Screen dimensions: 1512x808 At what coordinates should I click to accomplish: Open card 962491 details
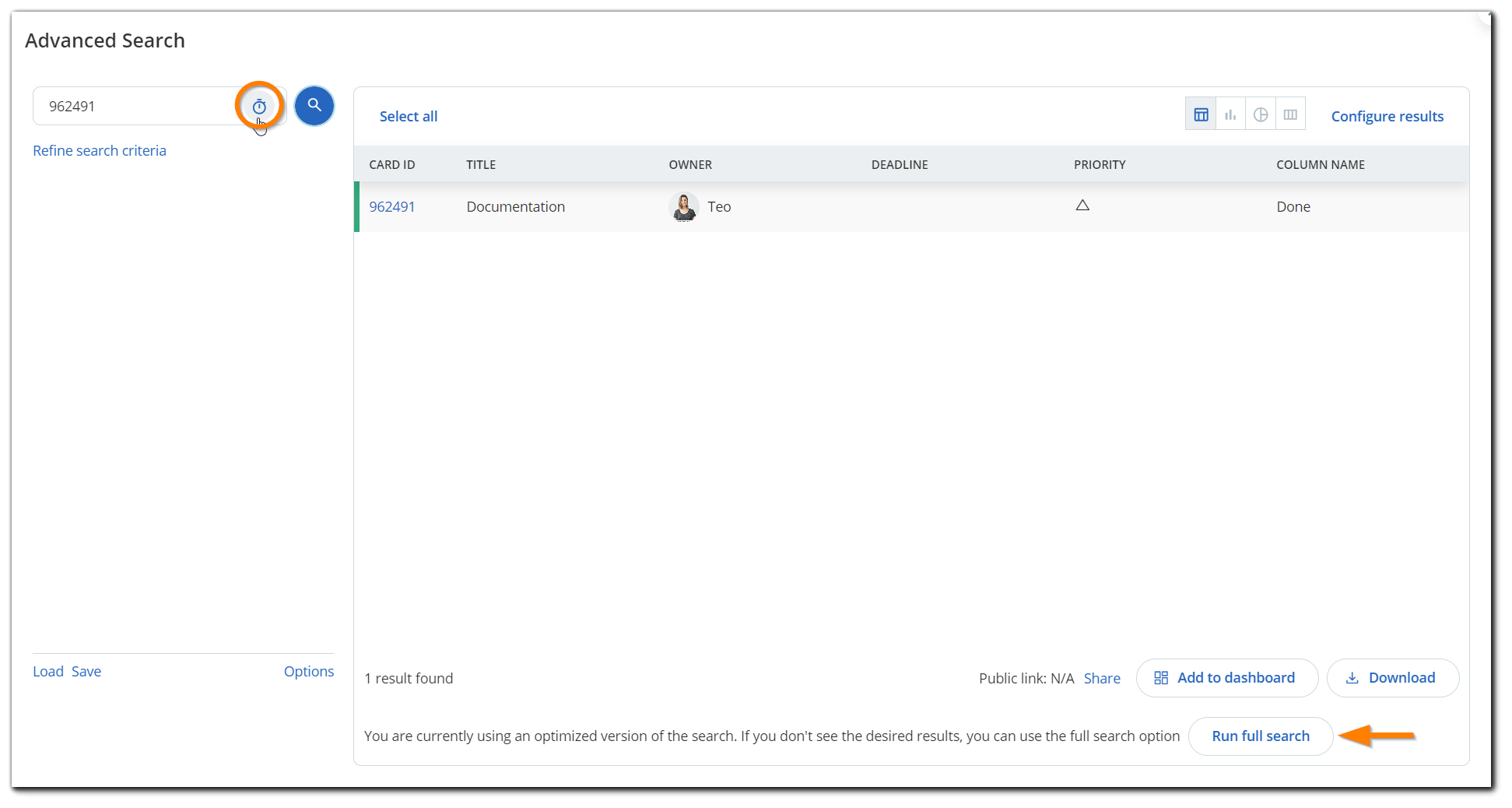[391, 206]
